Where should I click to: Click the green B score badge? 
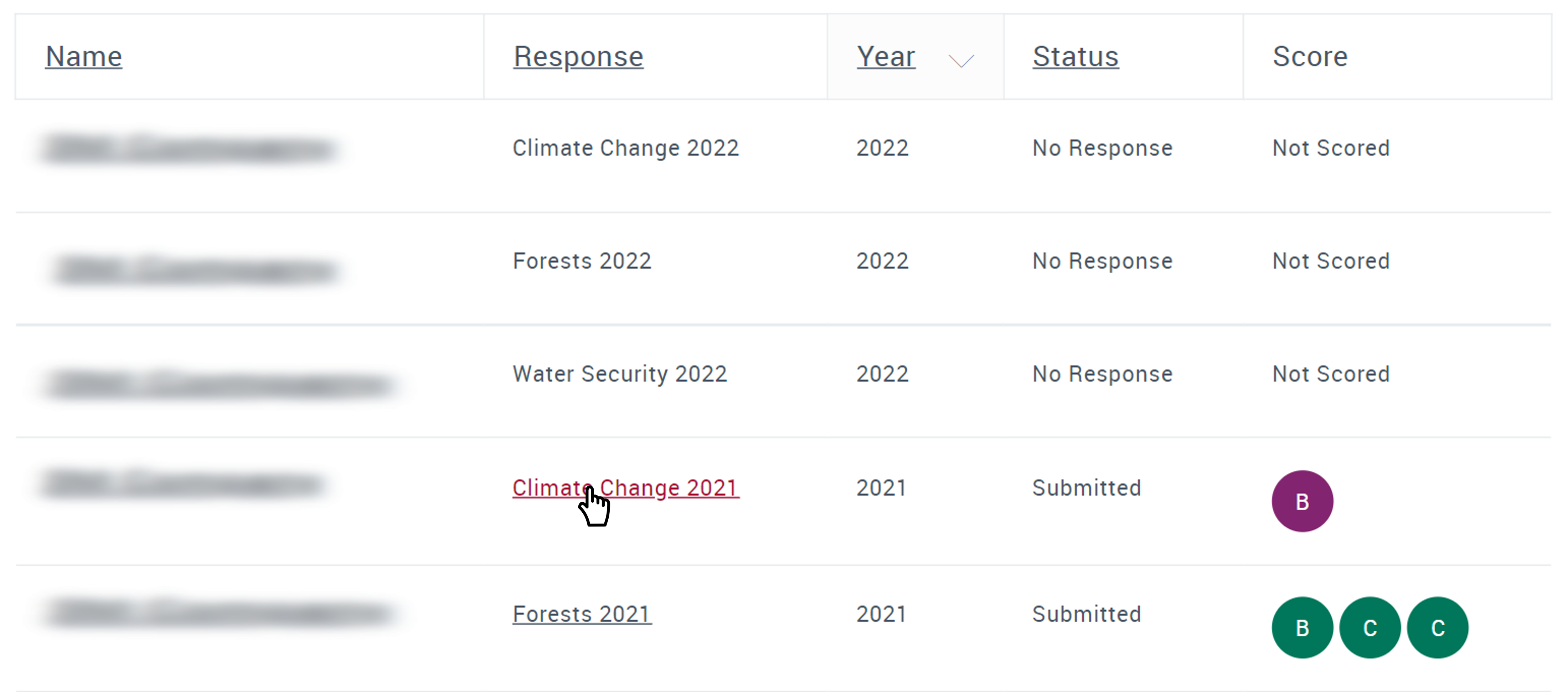pos(1302,627)
